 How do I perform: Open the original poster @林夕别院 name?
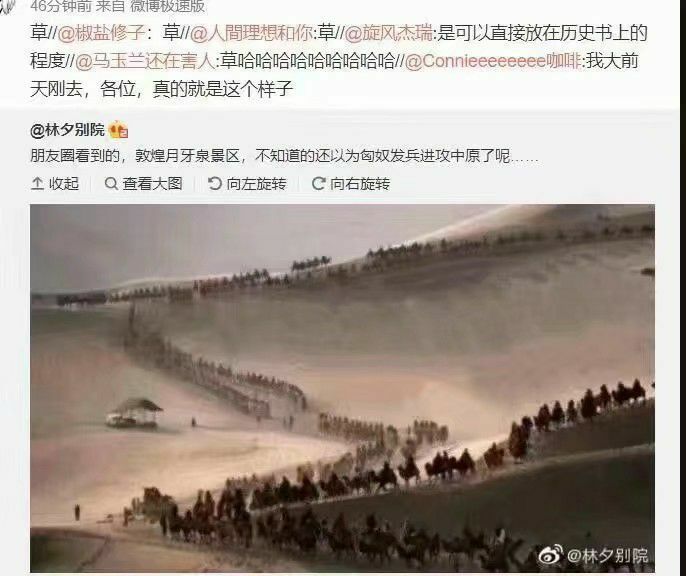coord(67,130)
